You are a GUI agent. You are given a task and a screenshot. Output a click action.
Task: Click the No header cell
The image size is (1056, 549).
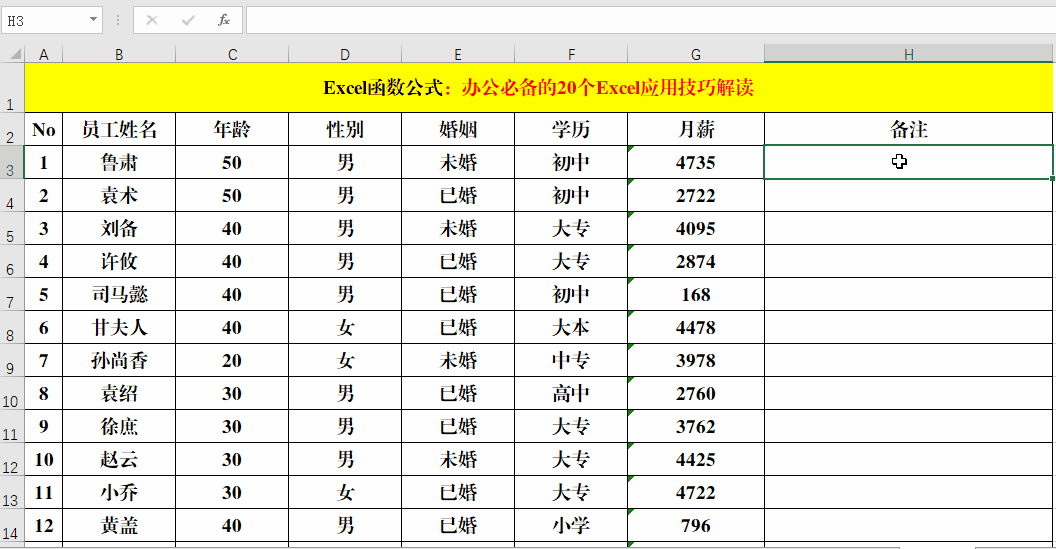click(44, 129)
